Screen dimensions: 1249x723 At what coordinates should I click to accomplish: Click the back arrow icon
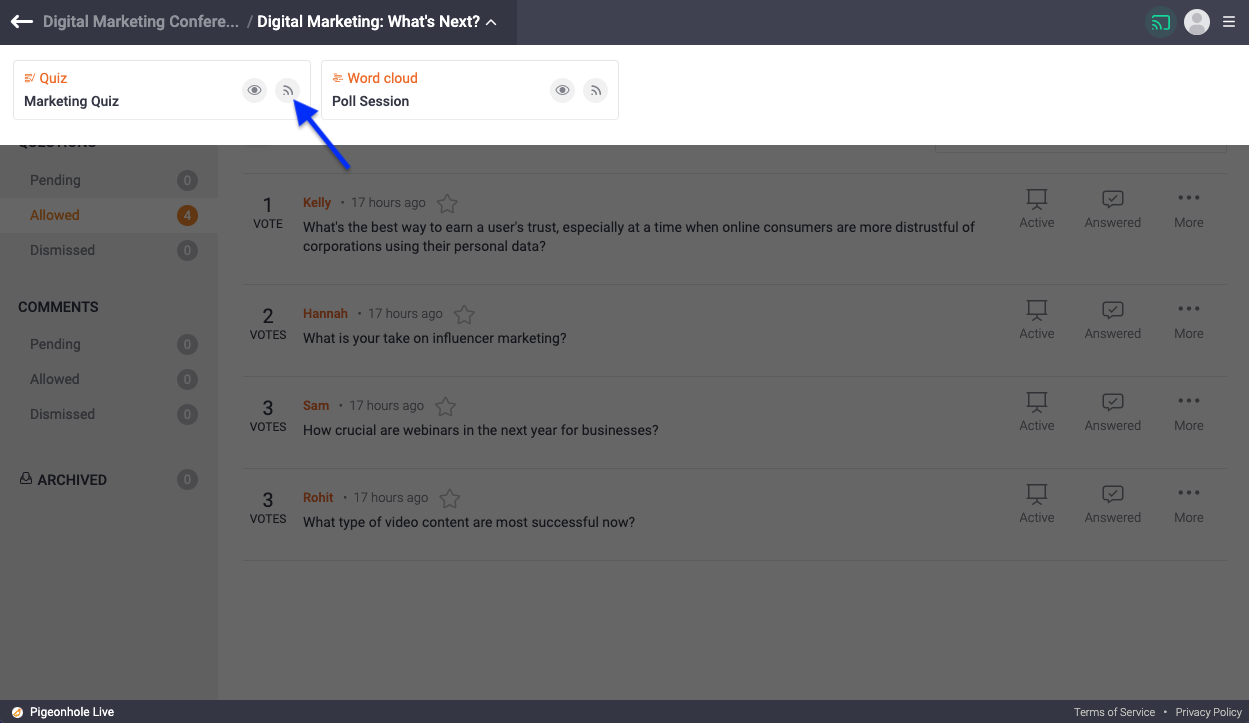[x=22, y=22]
